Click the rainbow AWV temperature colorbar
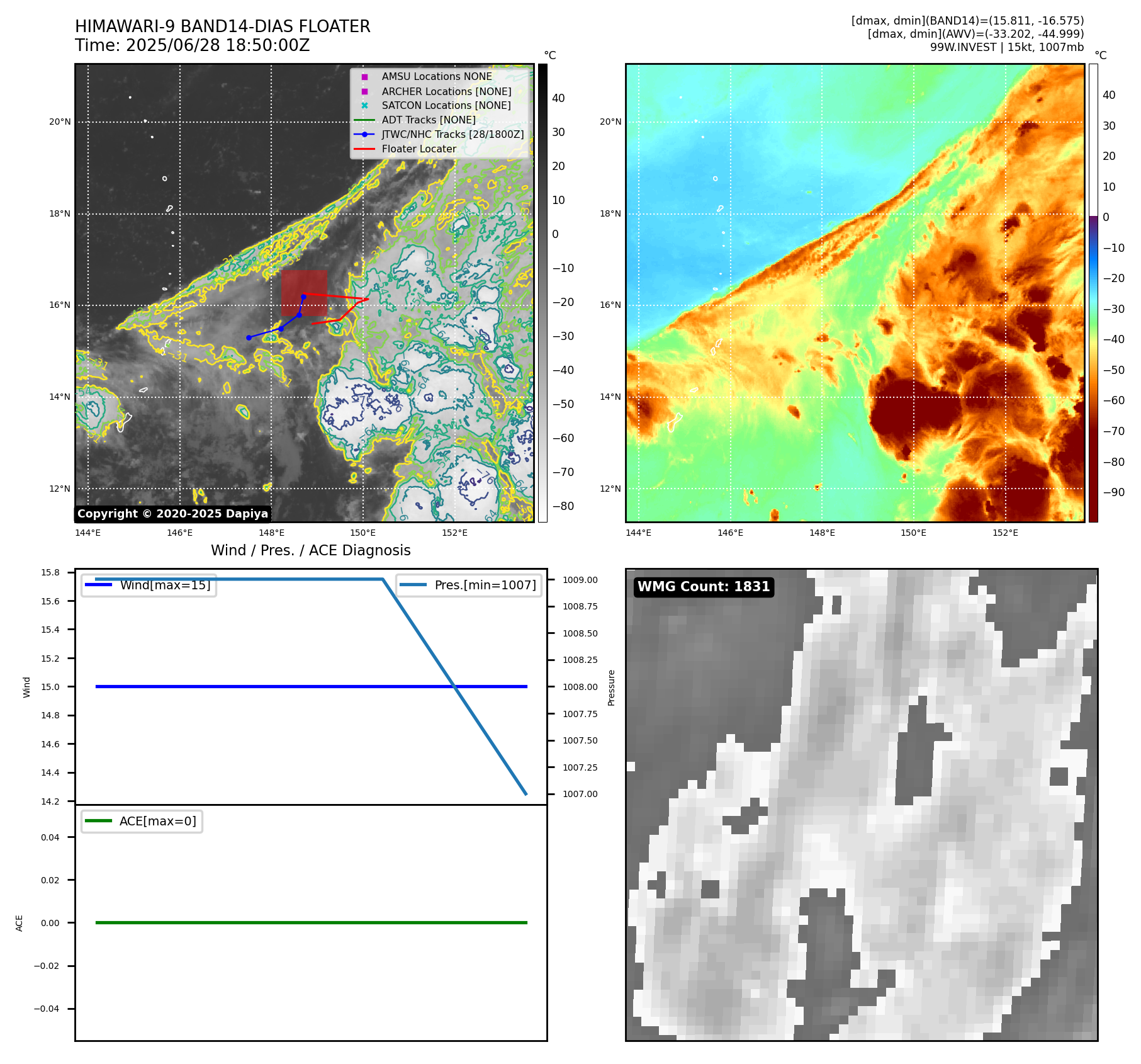The image size is (1141, 1064). 1093,293
